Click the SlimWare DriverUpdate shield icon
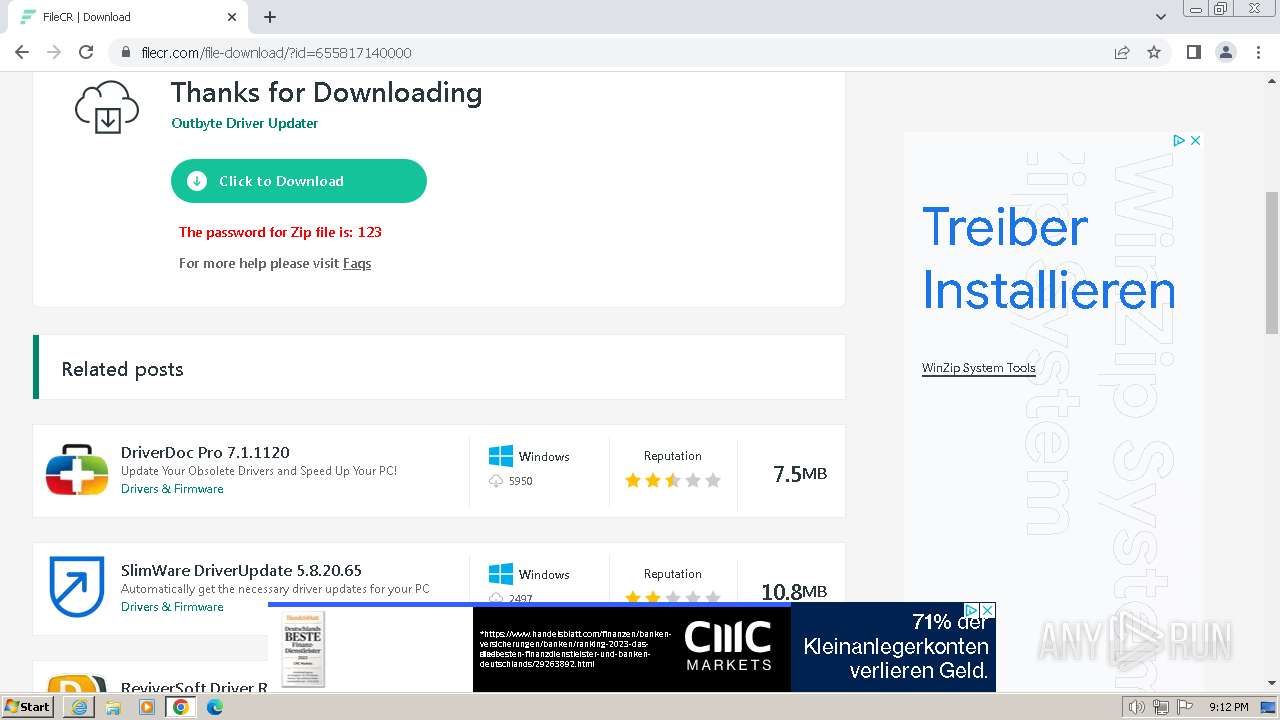 [x=77, y=586]
